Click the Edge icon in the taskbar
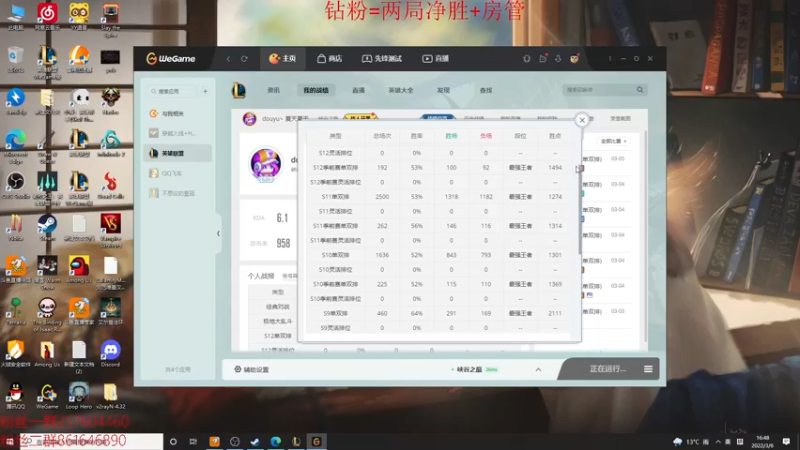The width and height of the screenshot is (800, 450). [x=276, y=441]
